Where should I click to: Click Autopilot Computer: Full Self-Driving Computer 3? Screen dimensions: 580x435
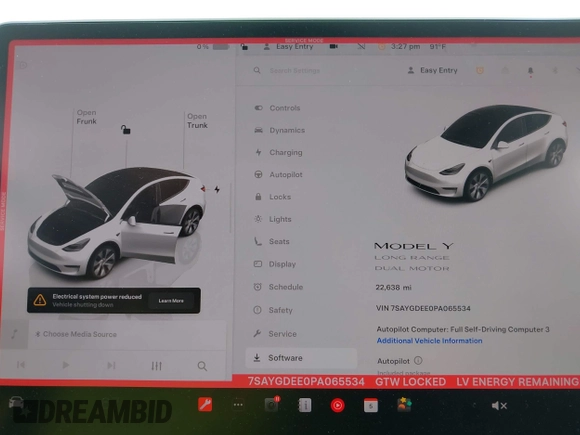463,329
